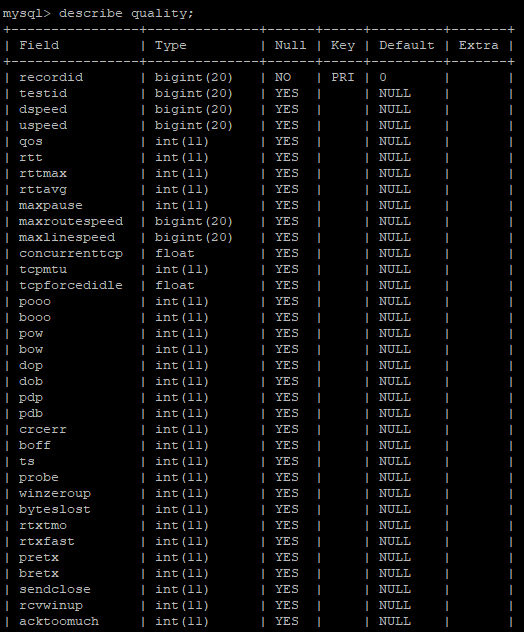Select the 'maxlinespeed' field name
The height and width of the screenshot is (632, 524).
pyautogui.click(x=67, y=237)
